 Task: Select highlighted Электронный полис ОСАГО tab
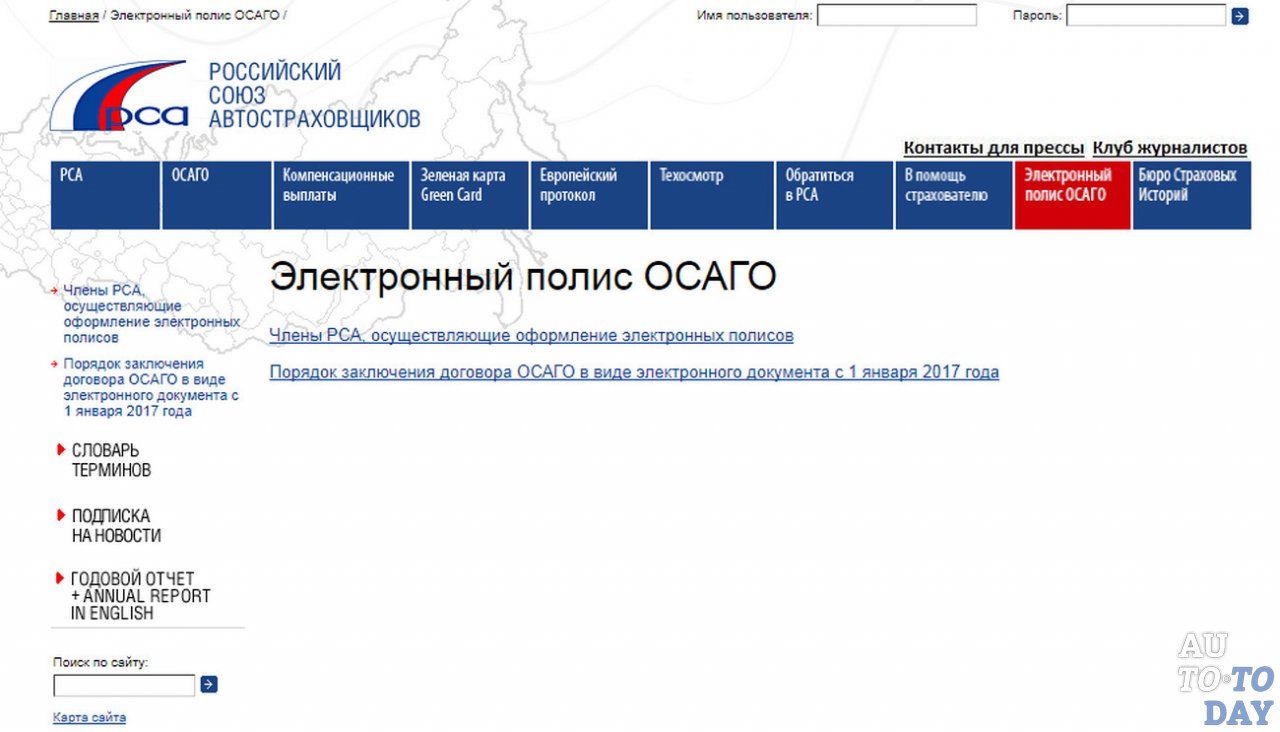(x=1072, y=196)
